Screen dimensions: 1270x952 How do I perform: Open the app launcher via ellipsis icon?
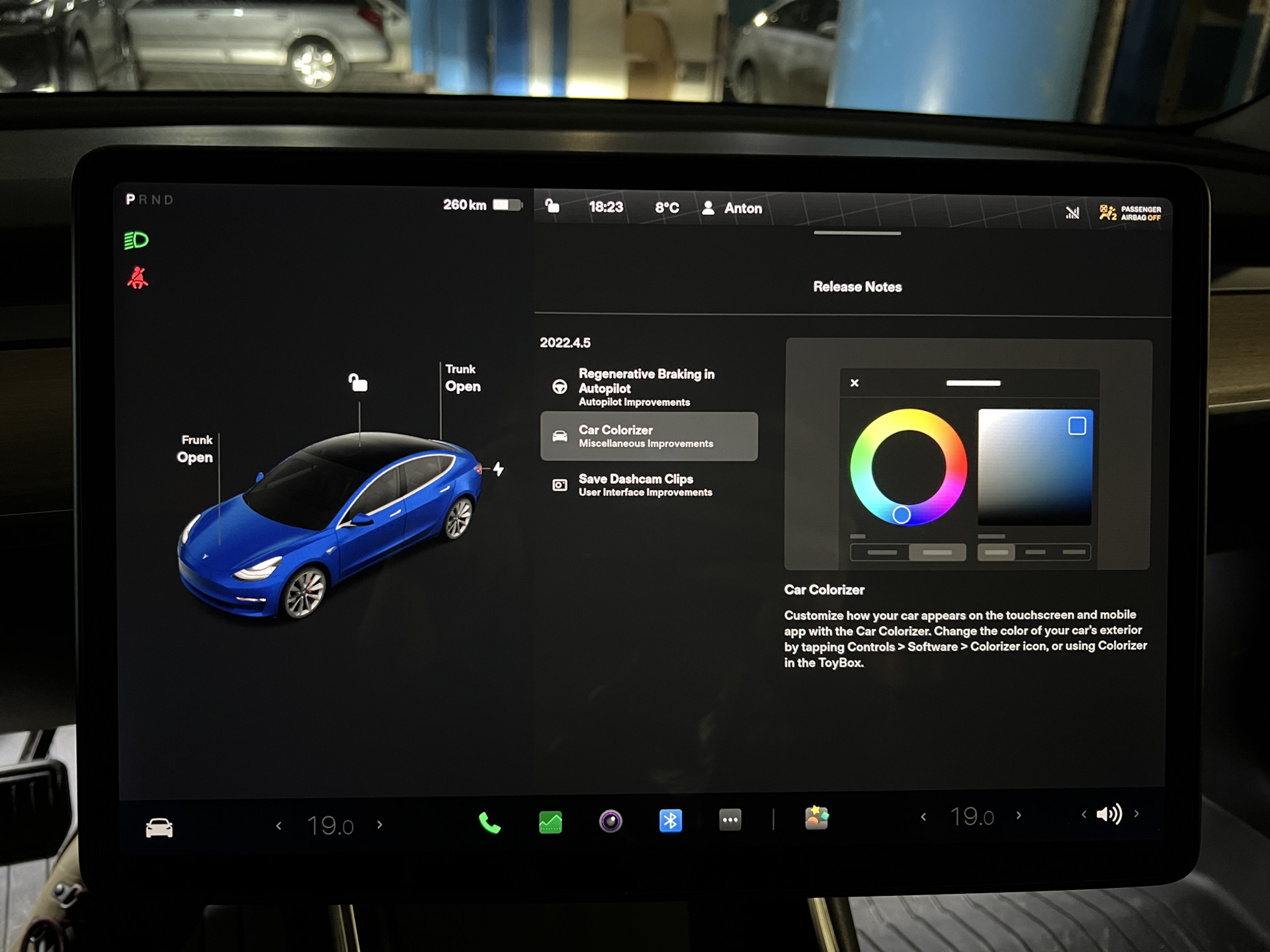point(730,819)
